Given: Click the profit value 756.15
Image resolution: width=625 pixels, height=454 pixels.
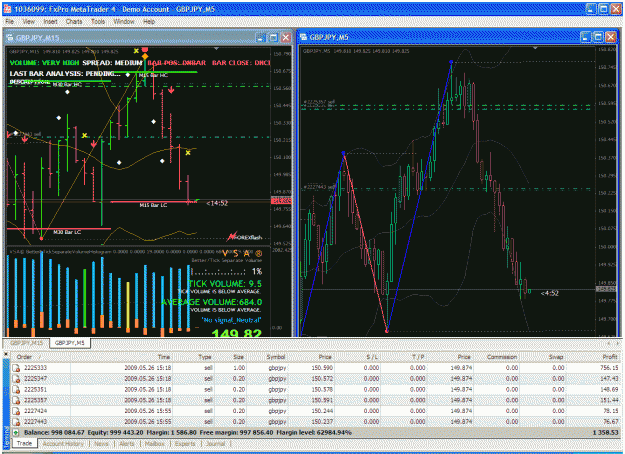Looking at the screenshot, I should point(609,368).
